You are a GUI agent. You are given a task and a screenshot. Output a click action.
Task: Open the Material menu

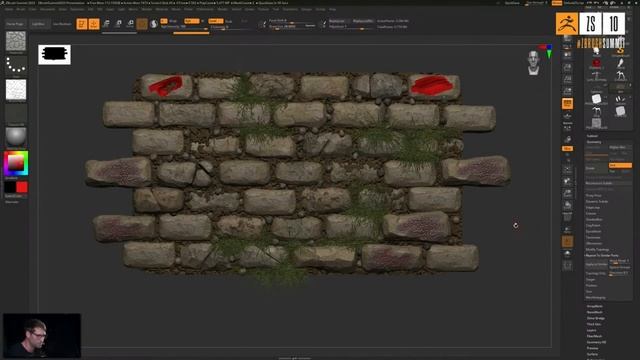(162, 9)
